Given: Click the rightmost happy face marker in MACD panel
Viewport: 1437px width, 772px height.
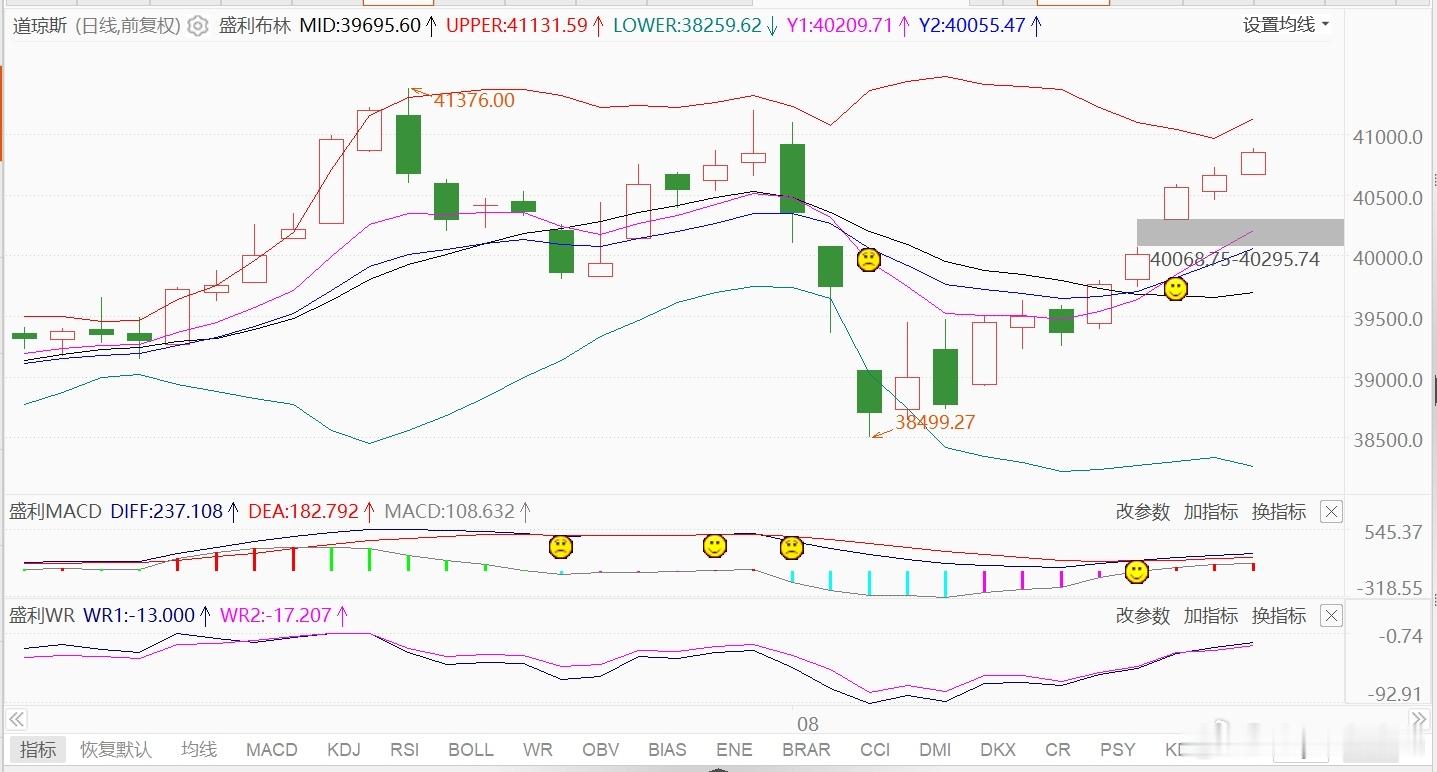Looking at the screenshot, I should pyautogui.click(x=1137, y=572).
